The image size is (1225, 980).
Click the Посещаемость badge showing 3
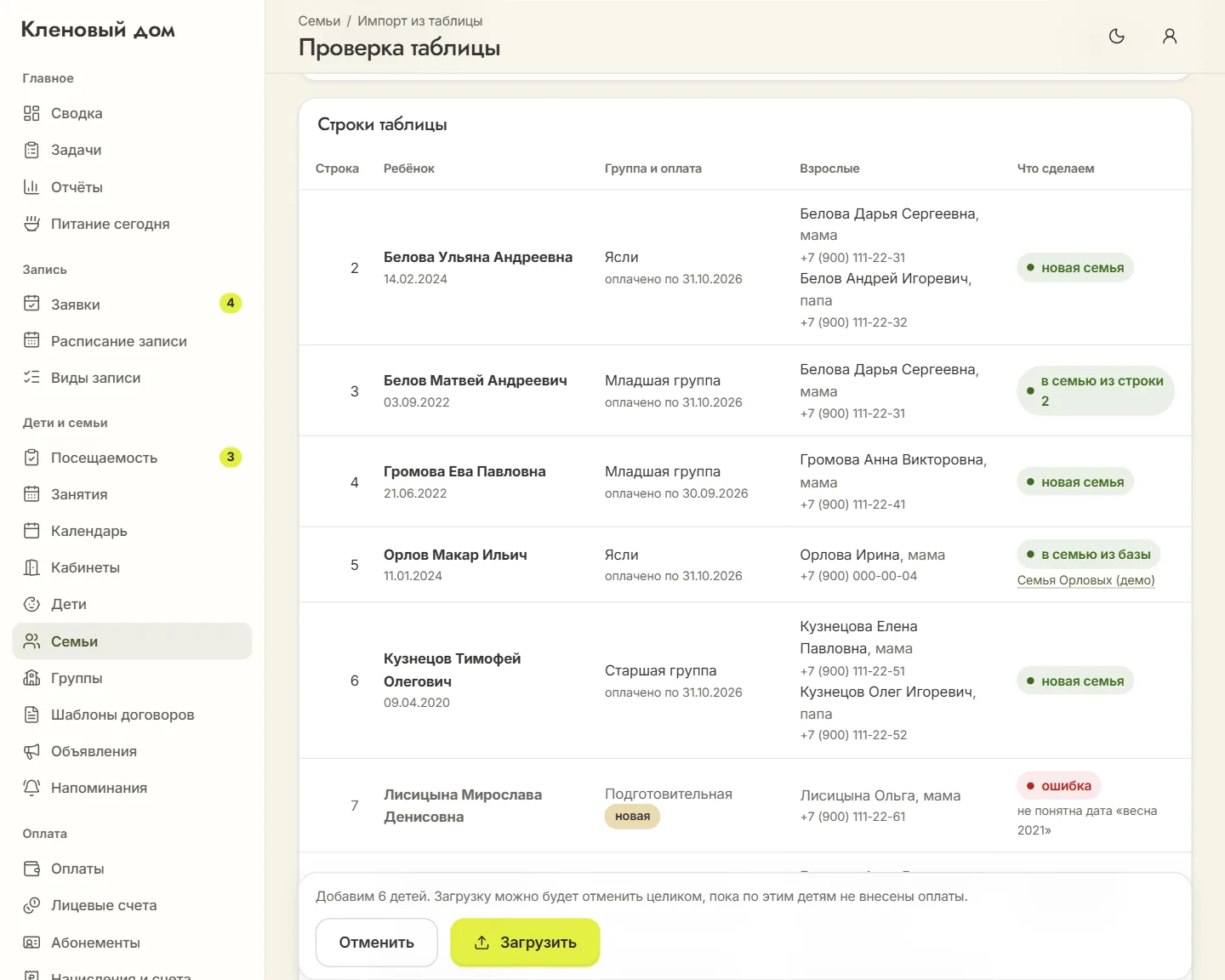tap(231, 458)
